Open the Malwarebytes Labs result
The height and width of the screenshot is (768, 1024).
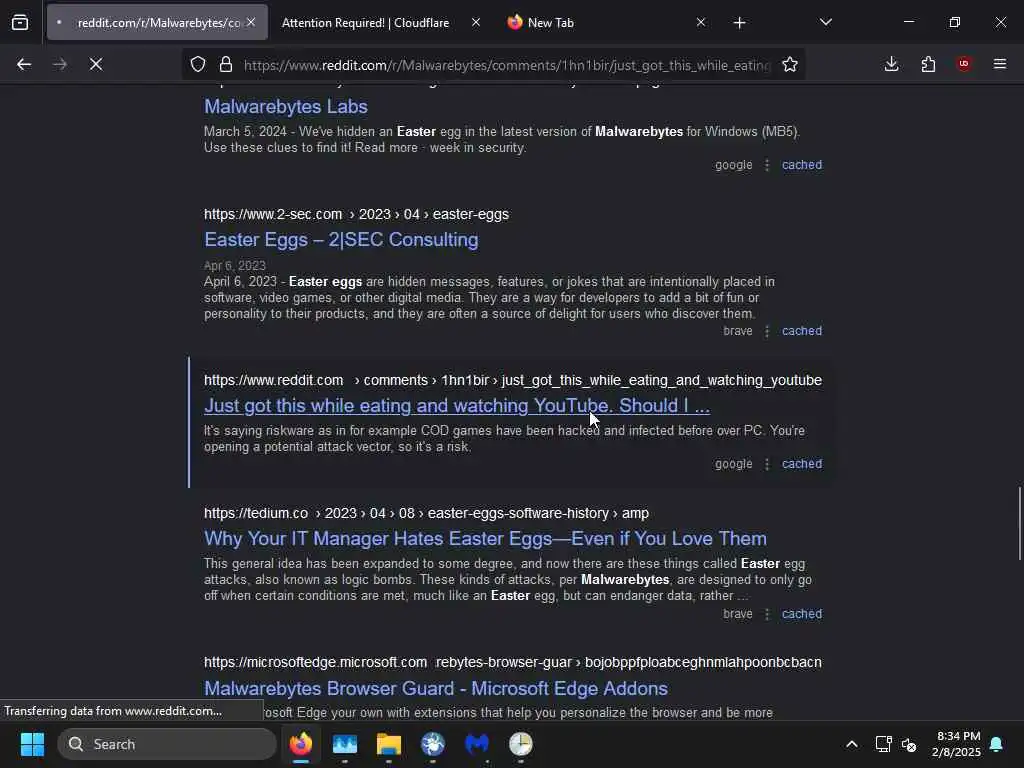point(285,106)
